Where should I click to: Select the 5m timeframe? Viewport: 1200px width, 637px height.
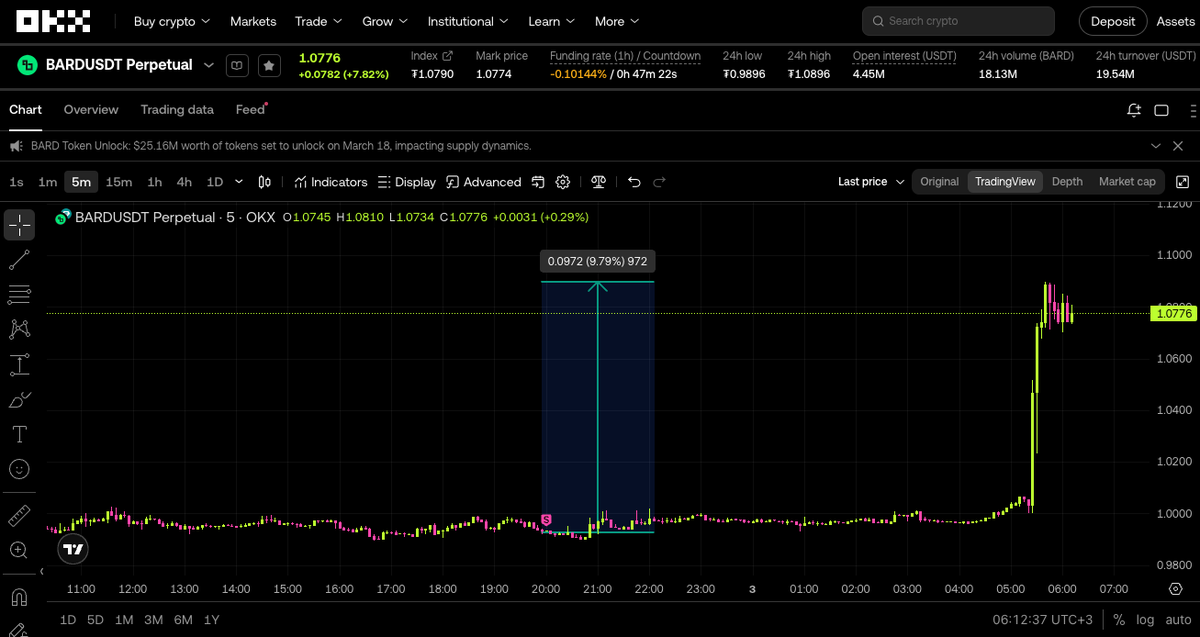click(81, 182)
